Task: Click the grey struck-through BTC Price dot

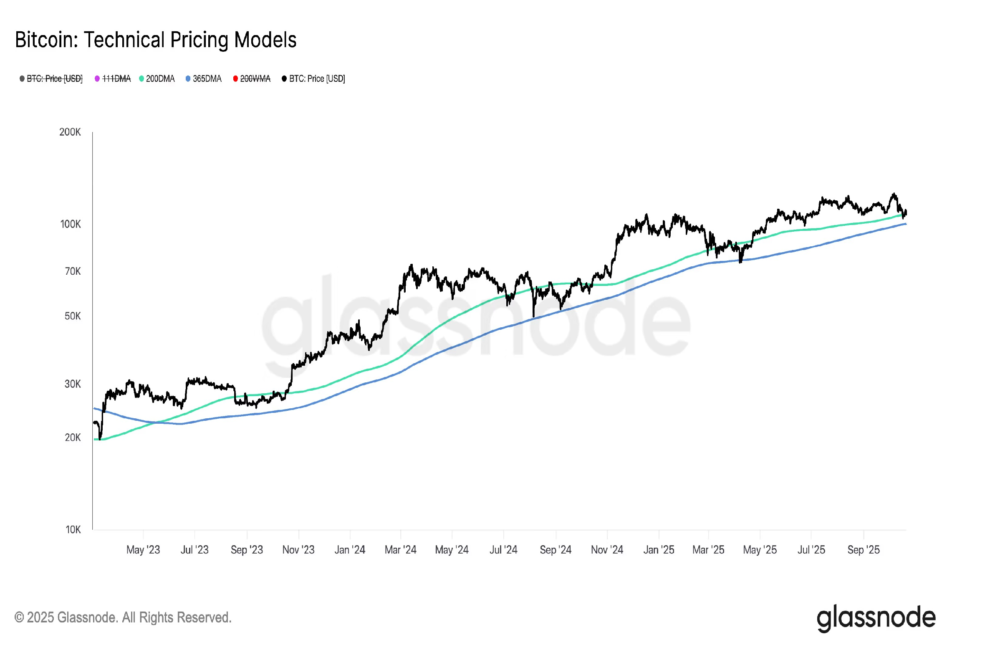Action: coord(23,78)
